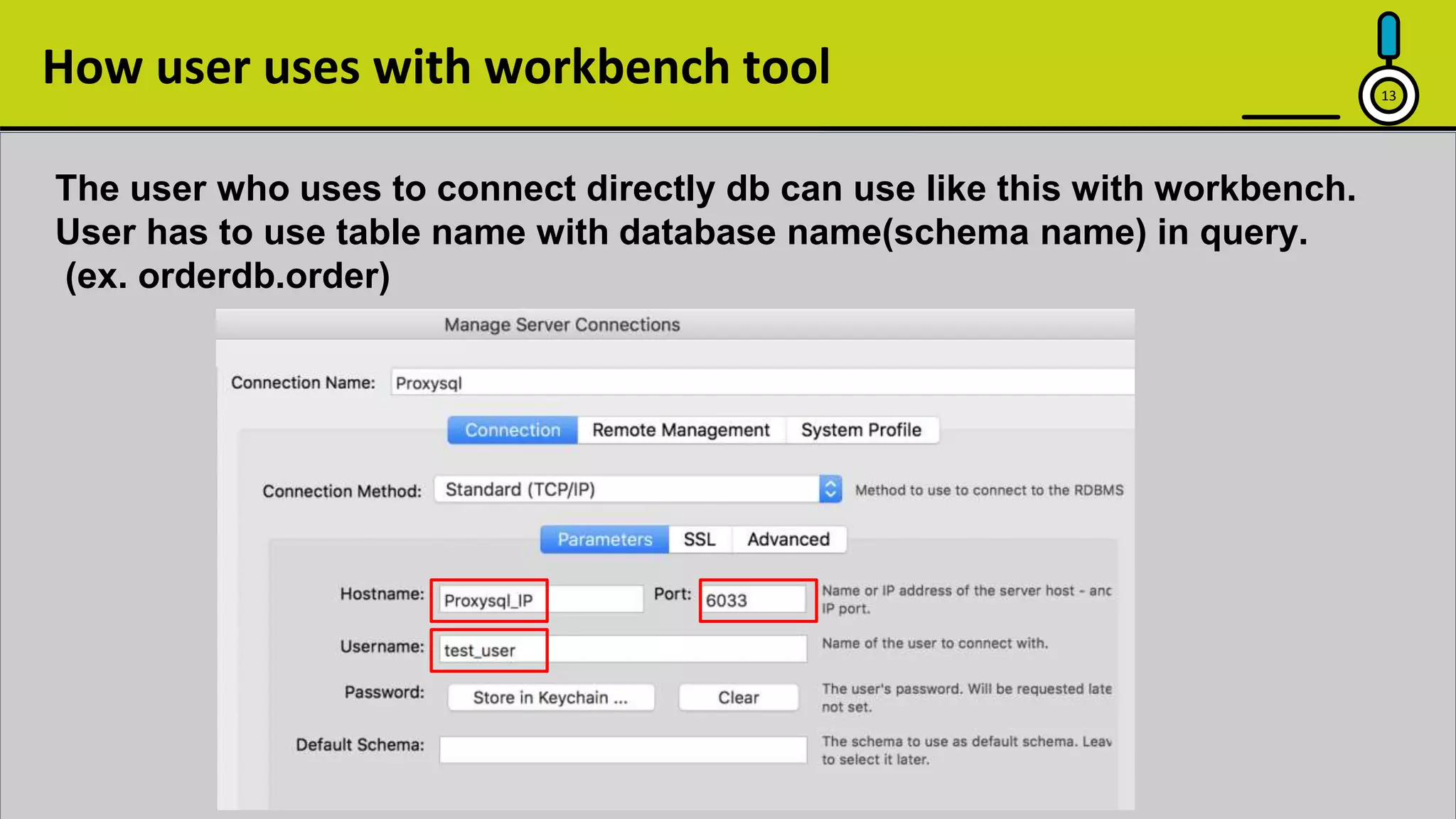Switch to the SSL sub-tab
The height and width of the screenshot is (819, 1456).
pyautogui.click(x=700, y=540)
